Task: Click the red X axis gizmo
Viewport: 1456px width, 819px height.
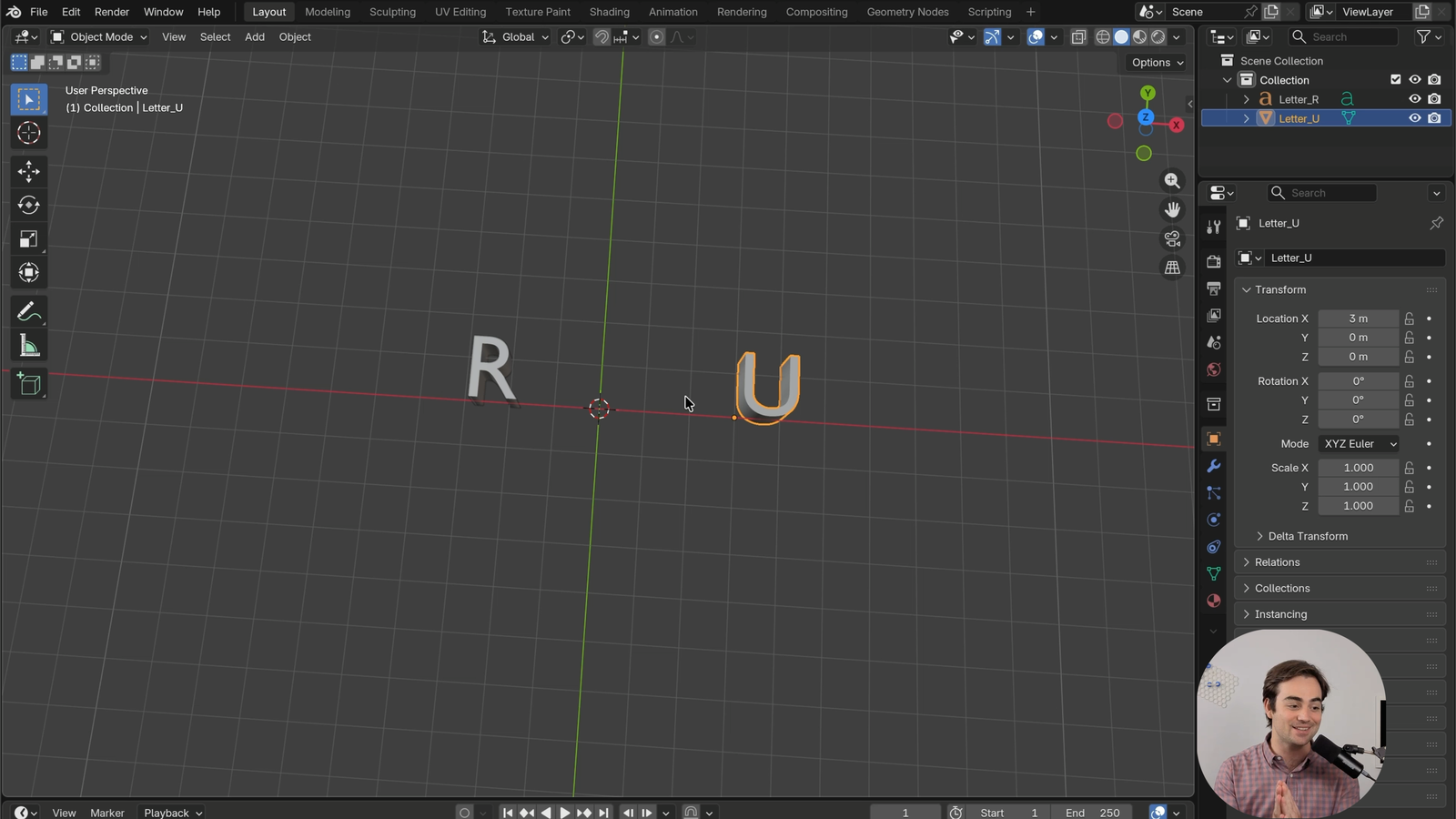Action: click(x=1177, y=125)
